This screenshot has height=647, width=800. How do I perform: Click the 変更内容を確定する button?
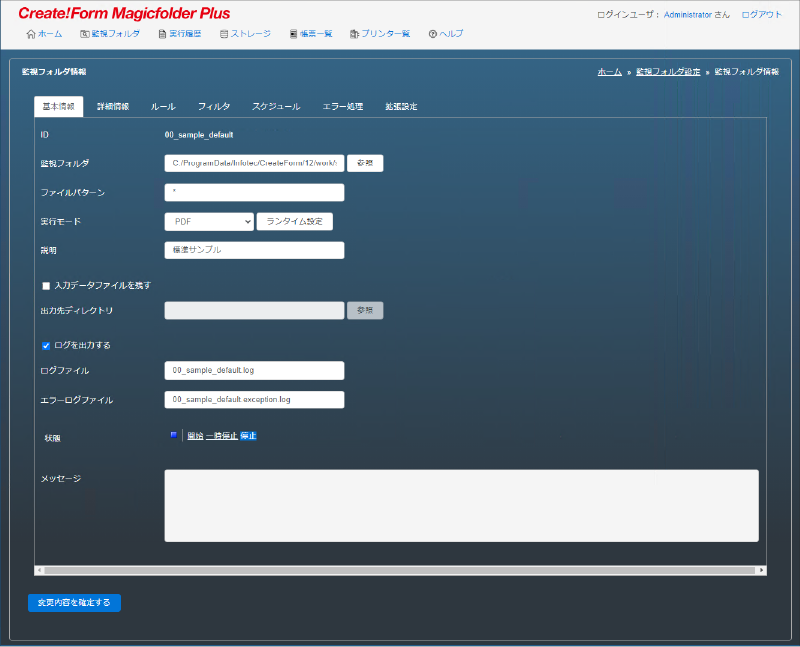click(74, 603)
